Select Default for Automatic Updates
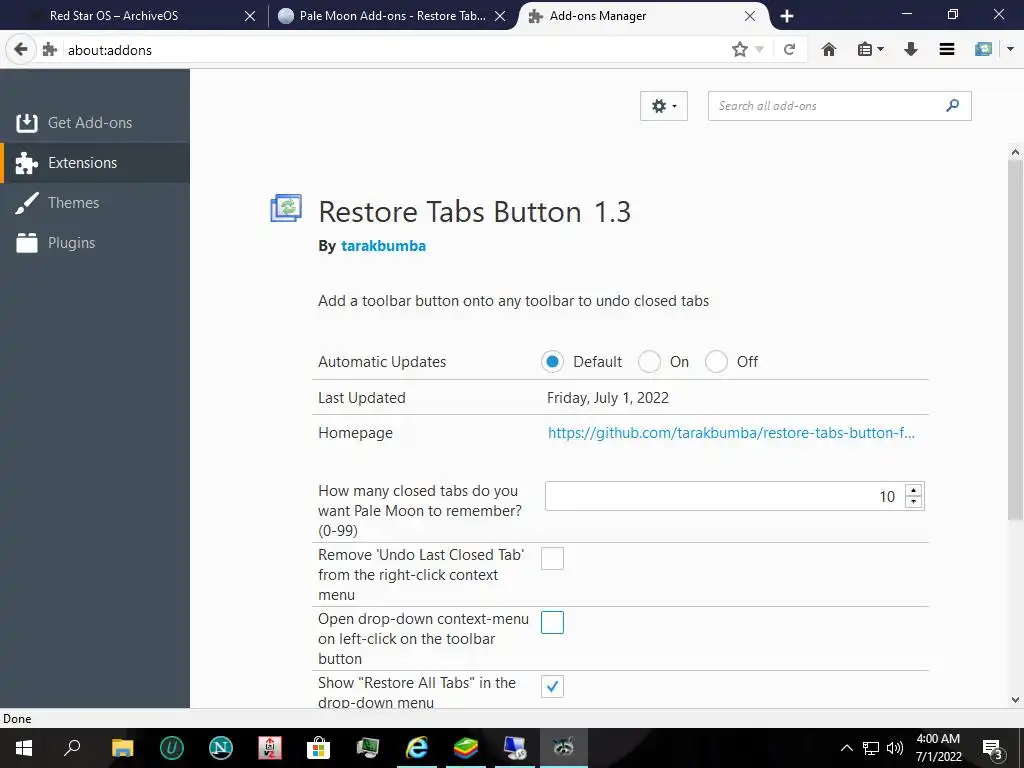The height and width of the screenshot is (768, 1024). point(552,362)
